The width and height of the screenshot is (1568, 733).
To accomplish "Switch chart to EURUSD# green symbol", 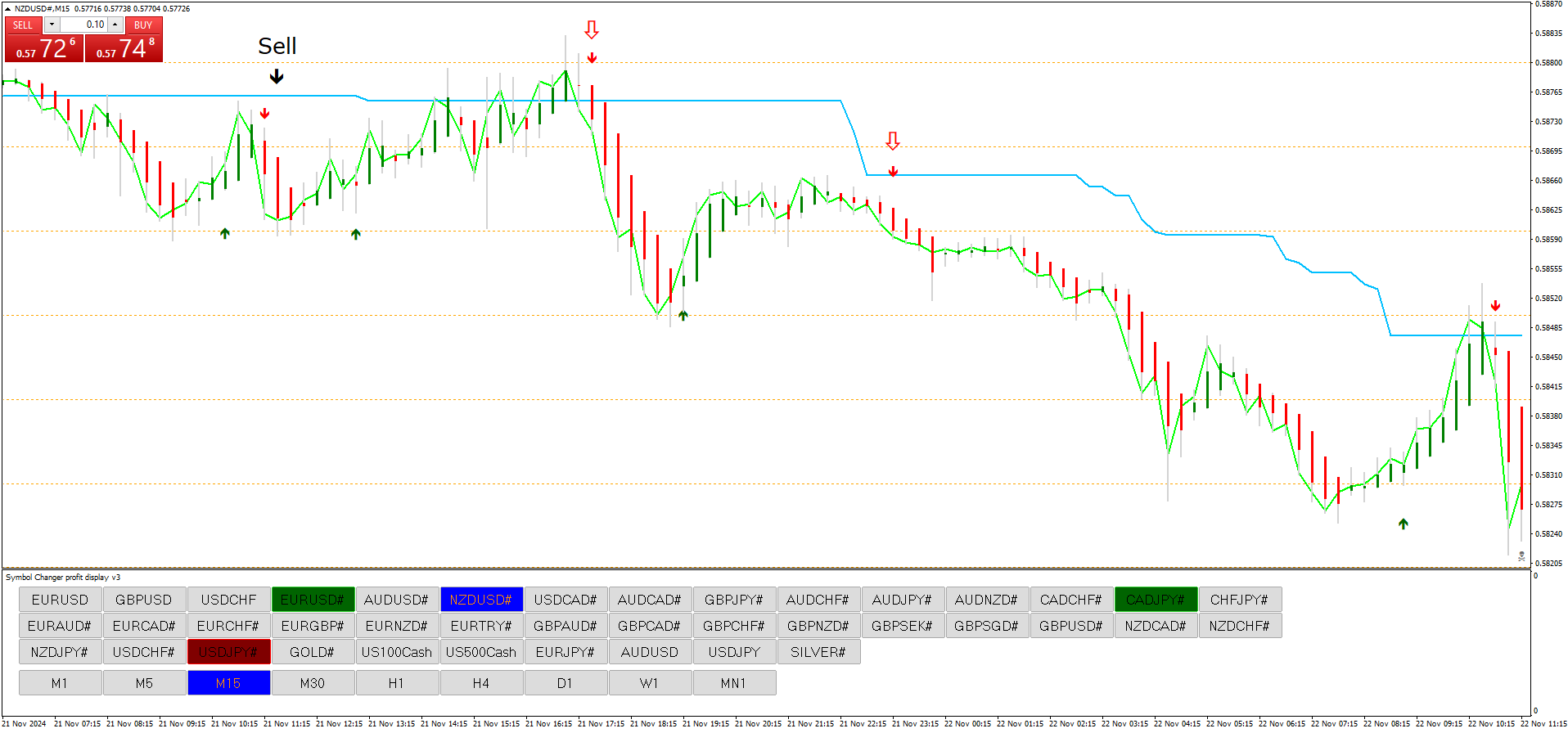I will 313,600.
